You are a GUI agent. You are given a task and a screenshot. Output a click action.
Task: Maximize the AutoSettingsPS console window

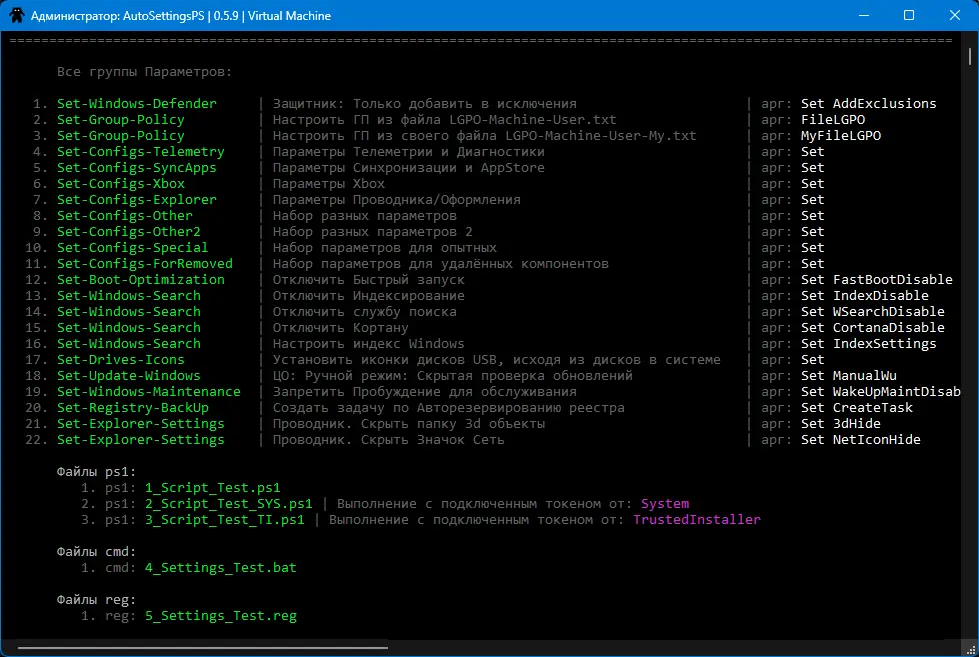point(909,15)
